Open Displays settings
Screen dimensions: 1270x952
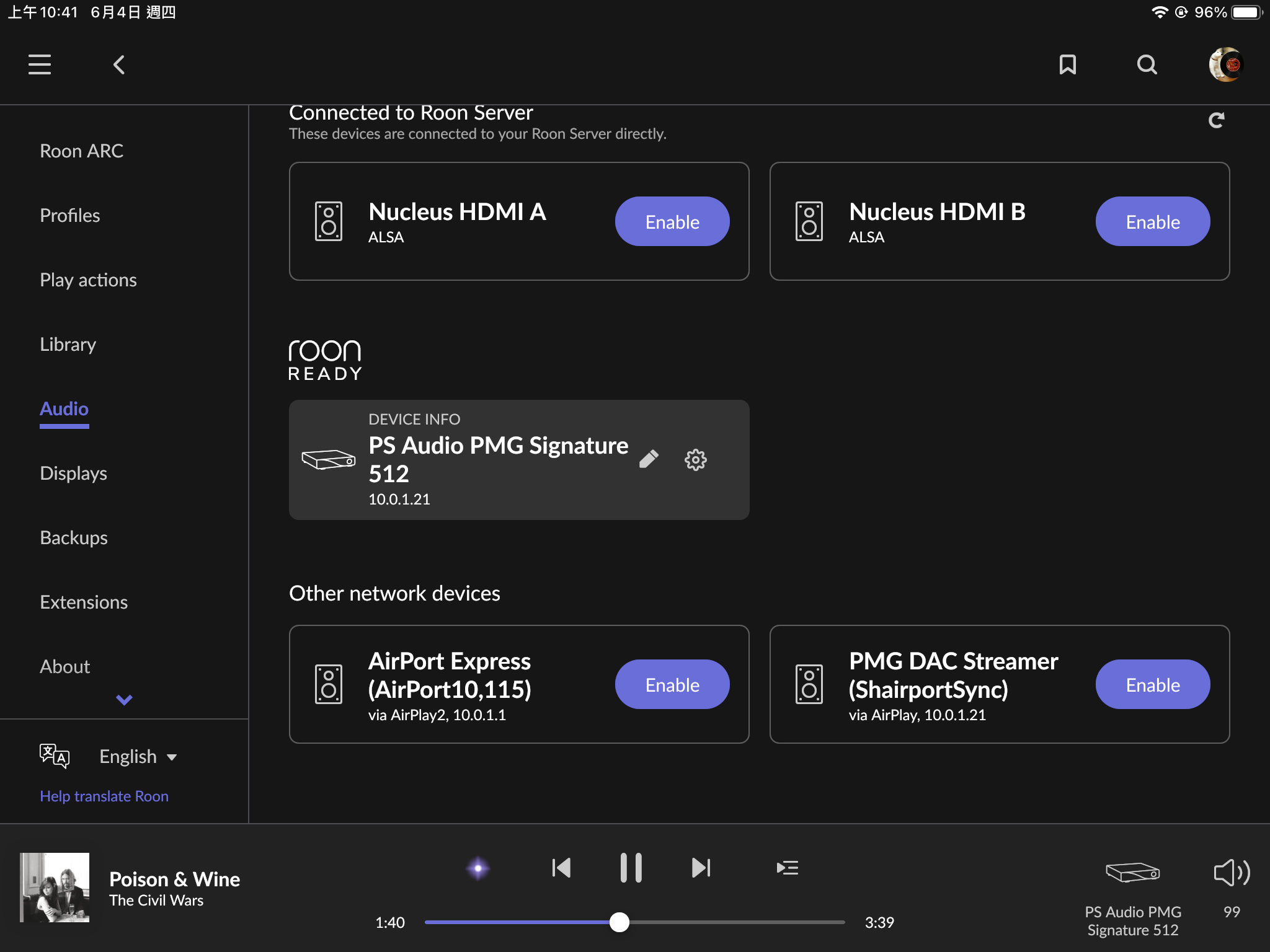(x=74, y=473)
